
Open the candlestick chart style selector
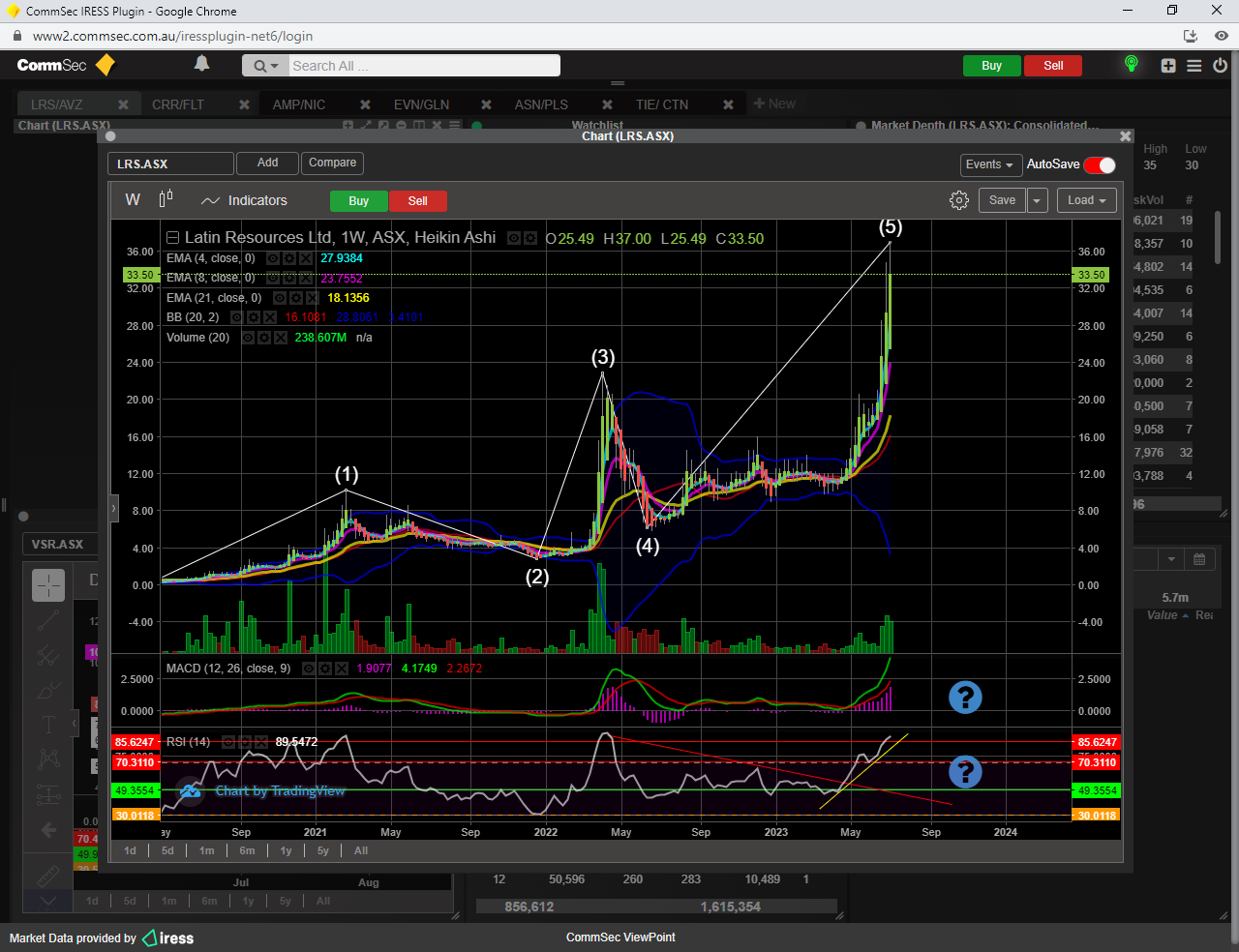(x=166, y=198)
